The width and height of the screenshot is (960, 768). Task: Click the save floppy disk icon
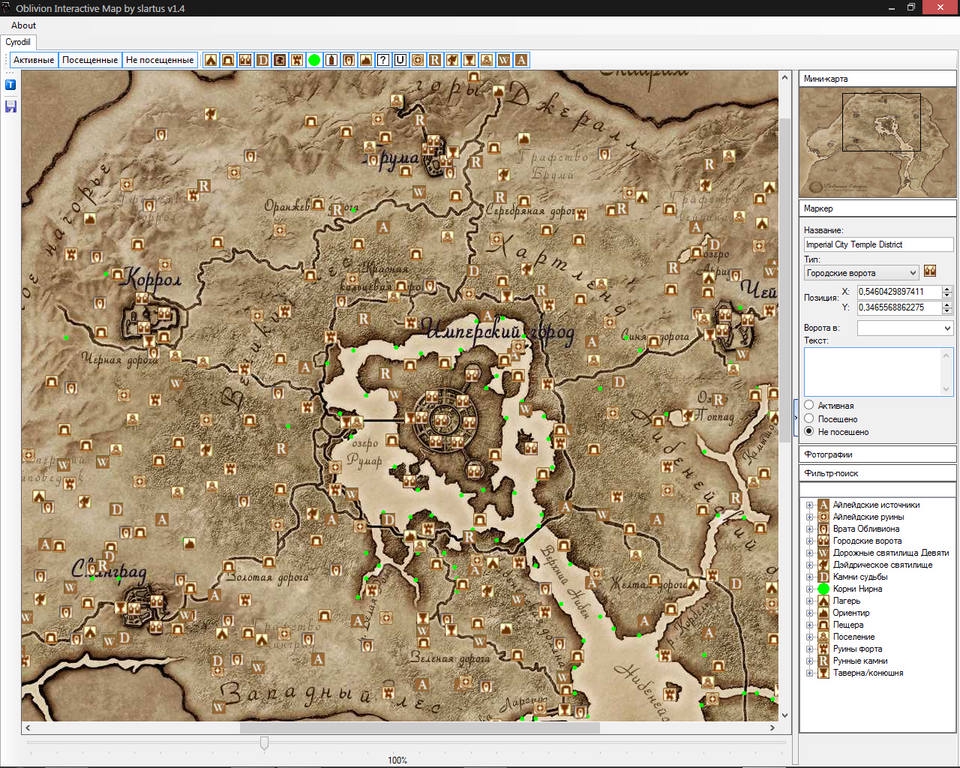(11, 105)
